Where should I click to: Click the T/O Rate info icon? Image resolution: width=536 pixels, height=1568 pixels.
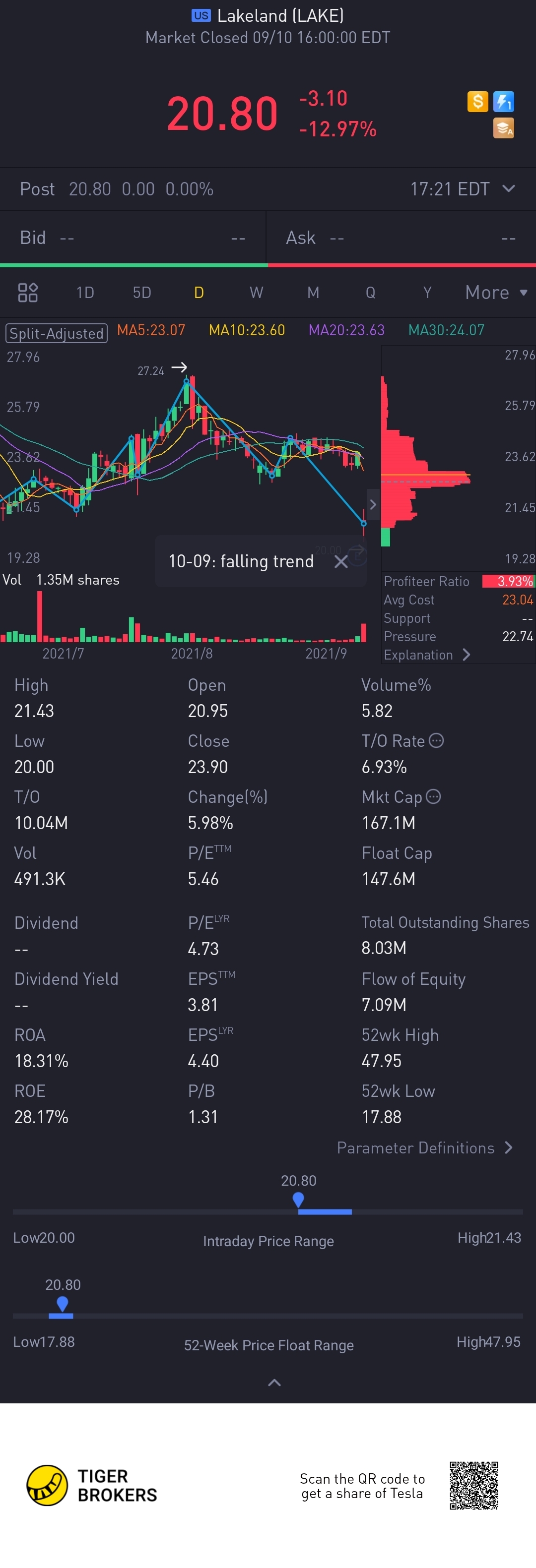(x=436, y=741)
